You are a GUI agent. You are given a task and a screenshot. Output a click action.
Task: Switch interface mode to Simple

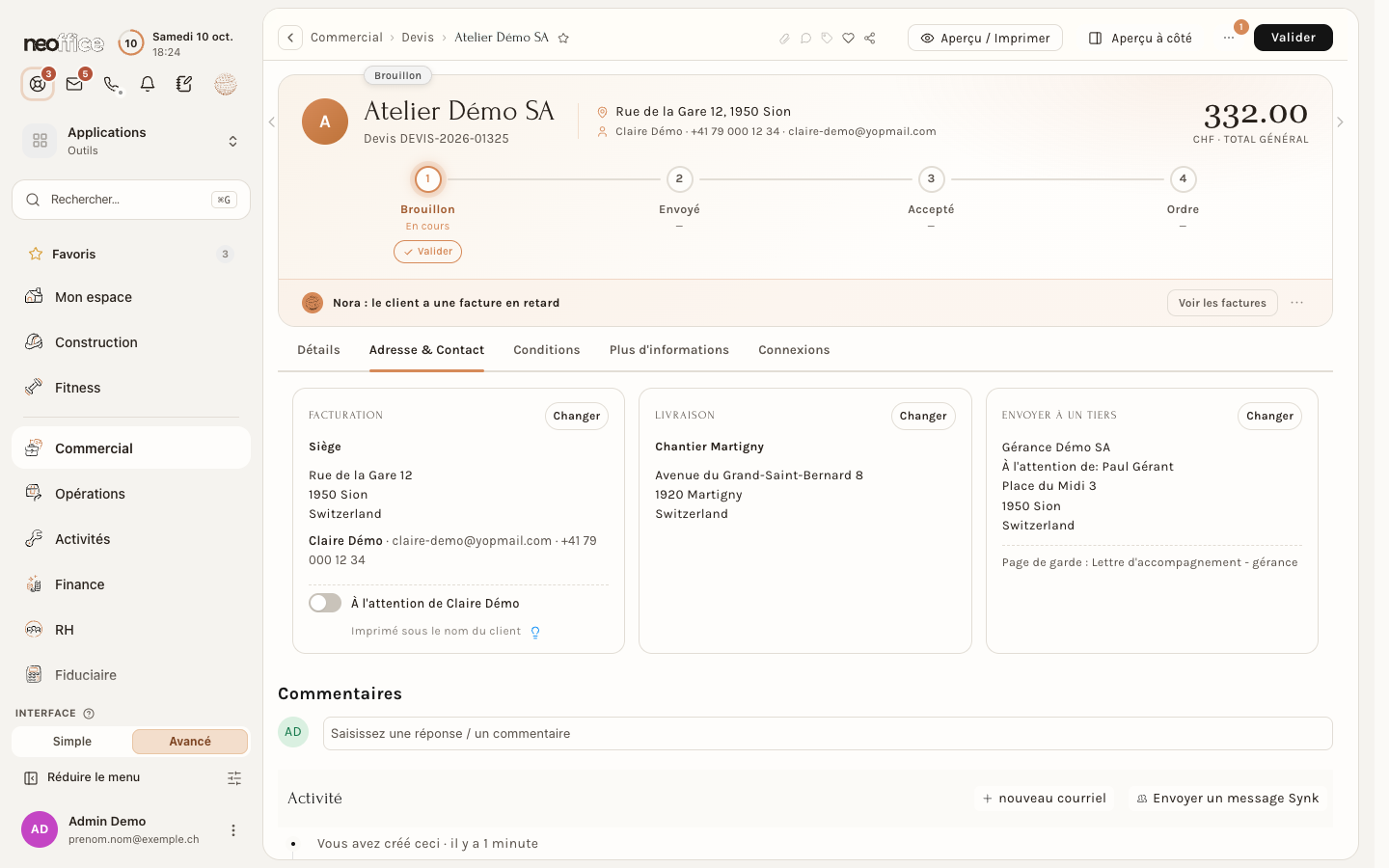point(72,741)
